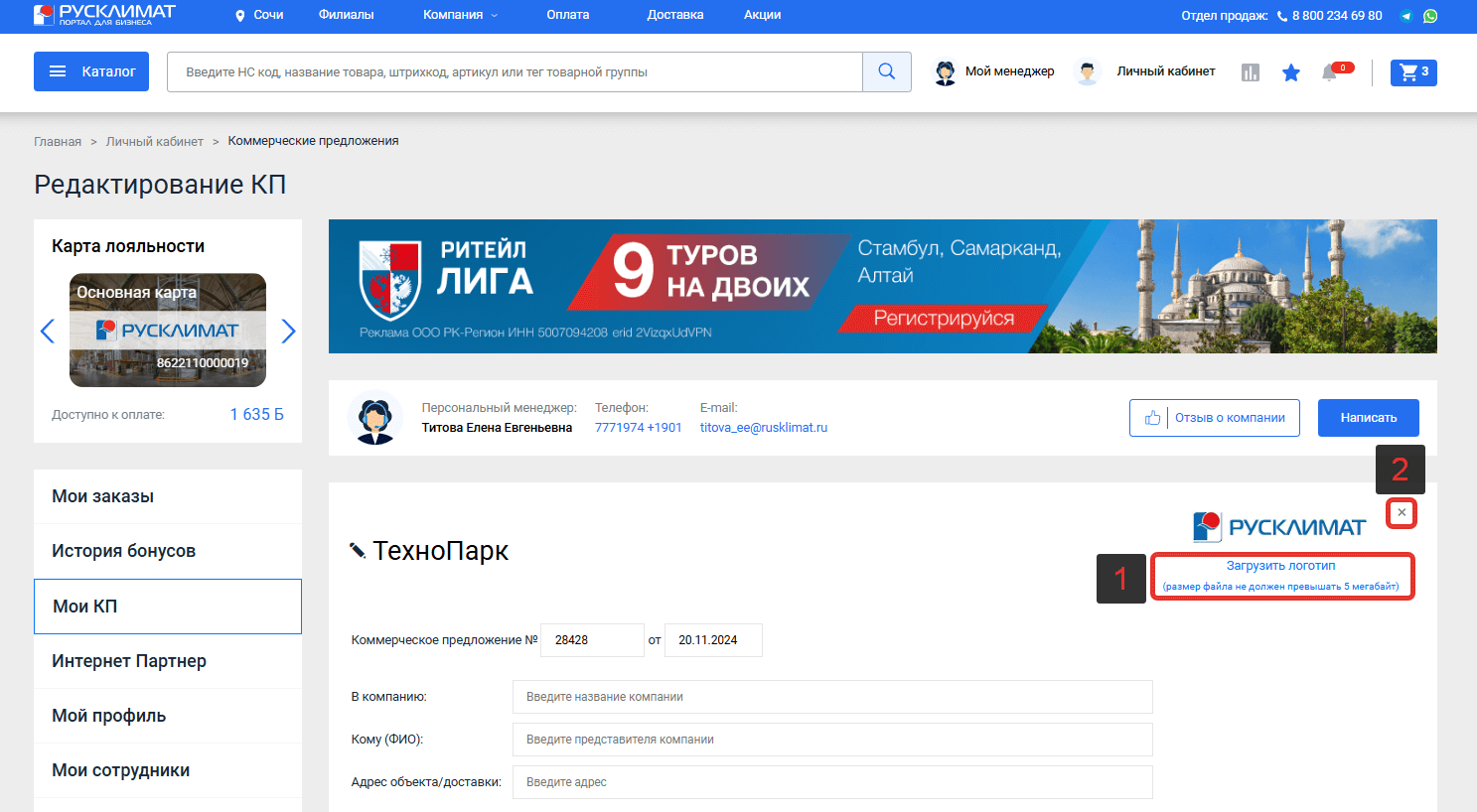The height and width of the screenshot is (812, 1477).
Task: Click the В компанию name field
Action: pos(832,697)
